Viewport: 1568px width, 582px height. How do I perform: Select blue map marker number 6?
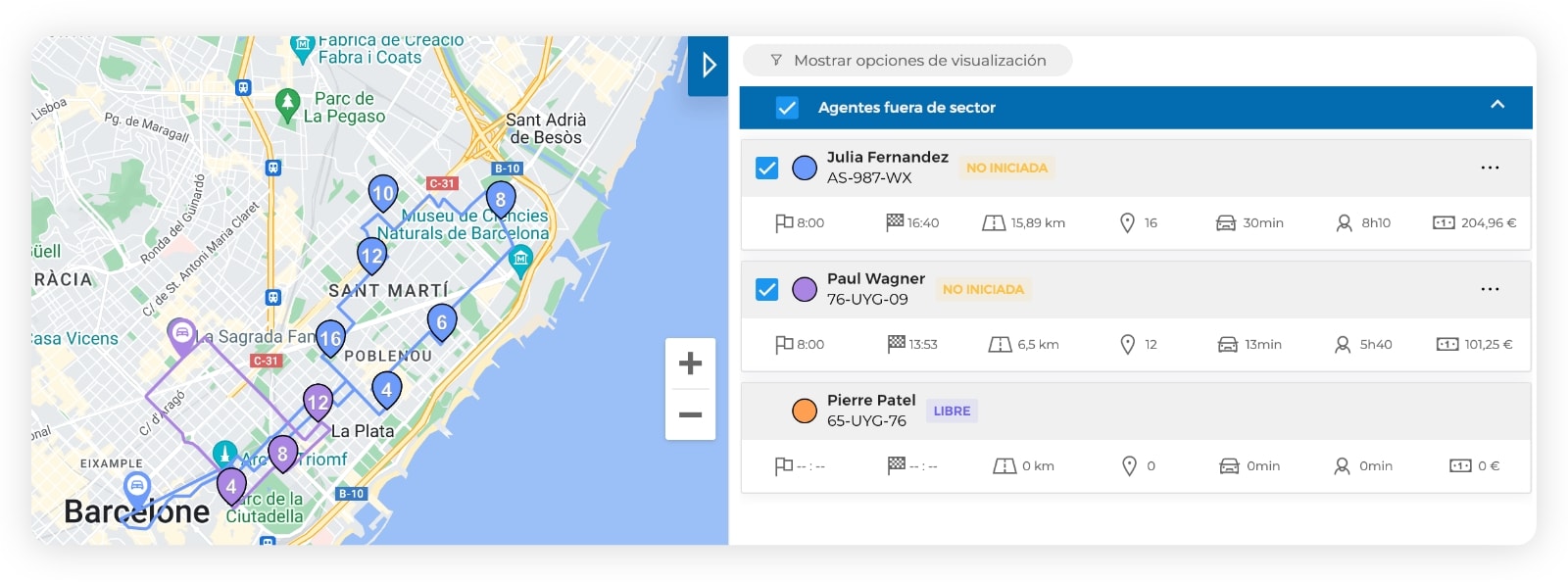click(442, 323)
